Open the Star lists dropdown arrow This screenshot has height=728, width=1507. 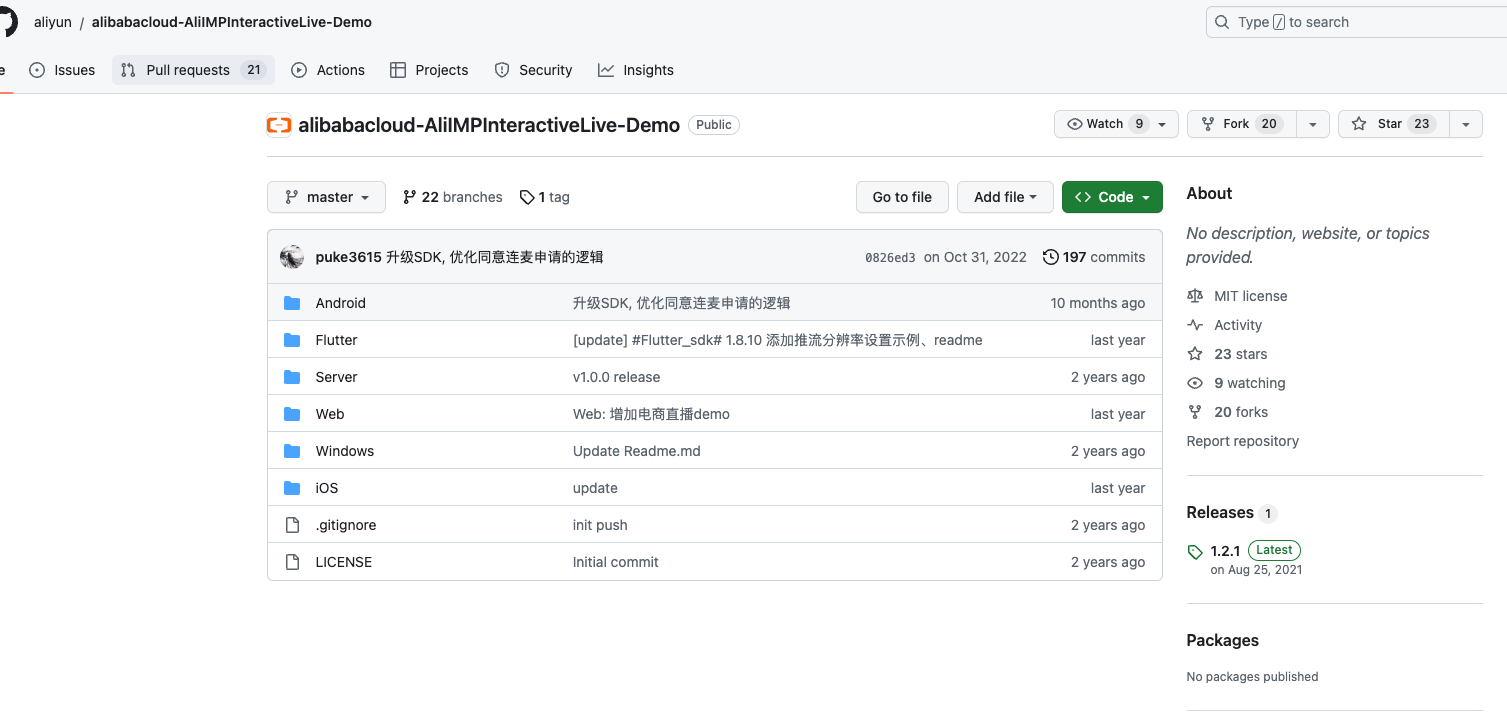1465,124
